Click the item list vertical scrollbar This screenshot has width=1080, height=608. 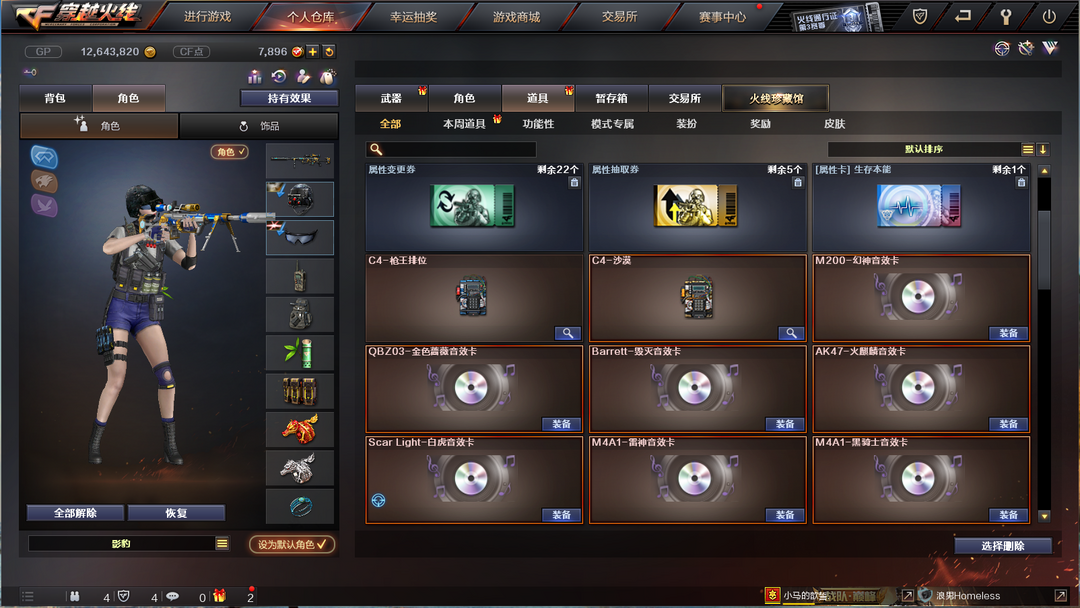tap(1044, 343)
